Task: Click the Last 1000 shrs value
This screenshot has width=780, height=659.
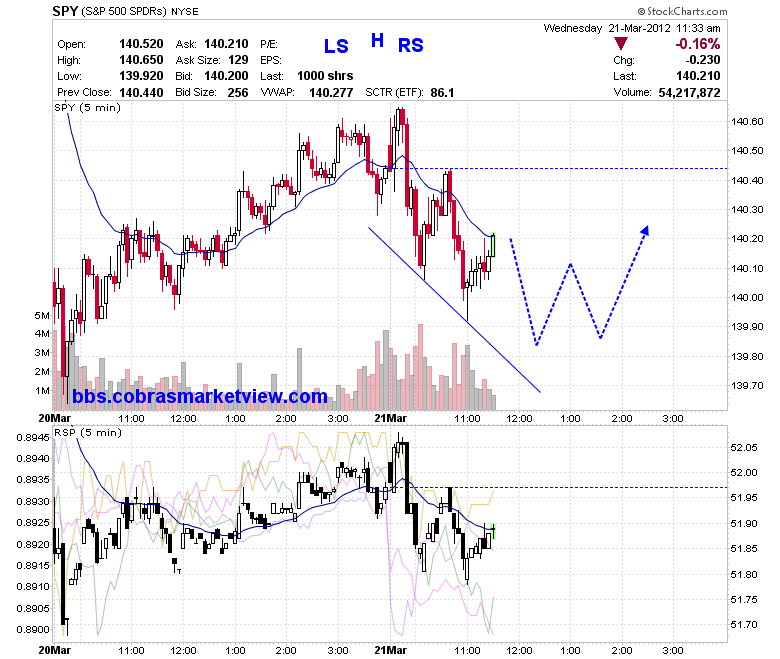Action: click(325, 76)
